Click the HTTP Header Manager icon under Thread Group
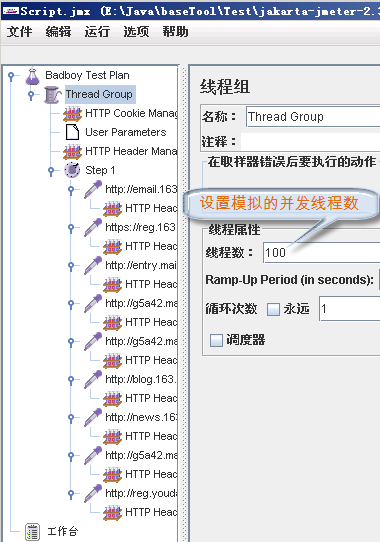The height and width of the screenshot is (542, 380). point(72,152)
